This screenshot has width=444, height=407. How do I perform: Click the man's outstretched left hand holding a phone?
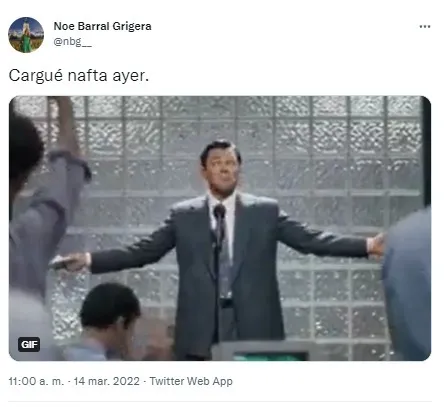click(x=70, y=262)
